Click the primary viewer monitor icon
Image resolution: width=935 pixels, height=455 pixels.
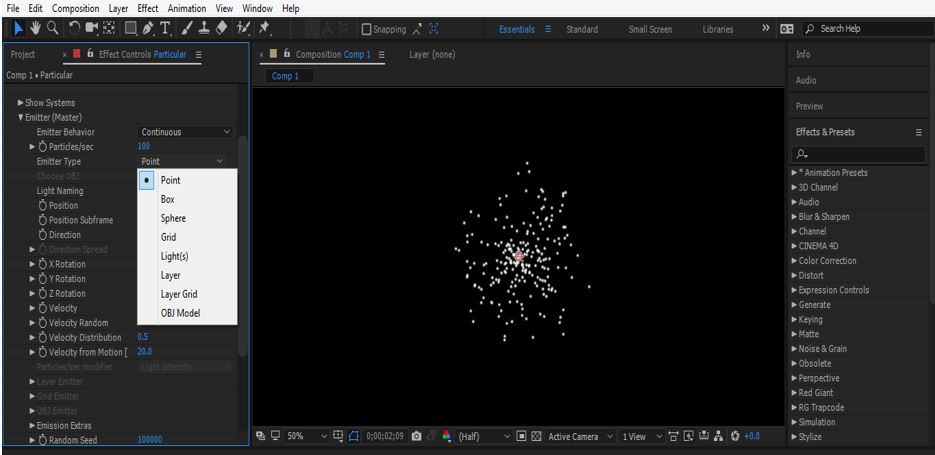point(275,436)
